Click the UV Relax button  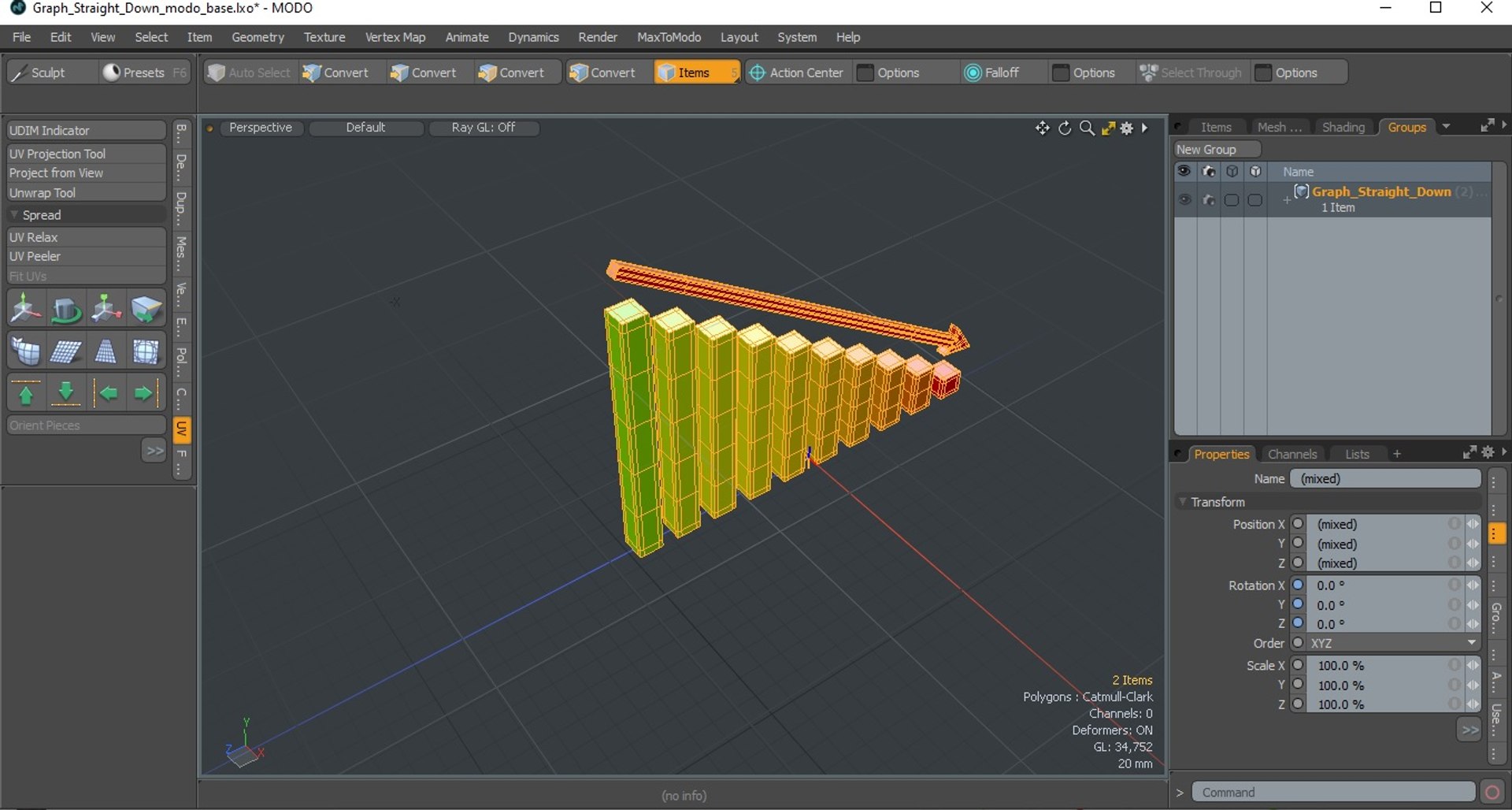coord(87,236)
